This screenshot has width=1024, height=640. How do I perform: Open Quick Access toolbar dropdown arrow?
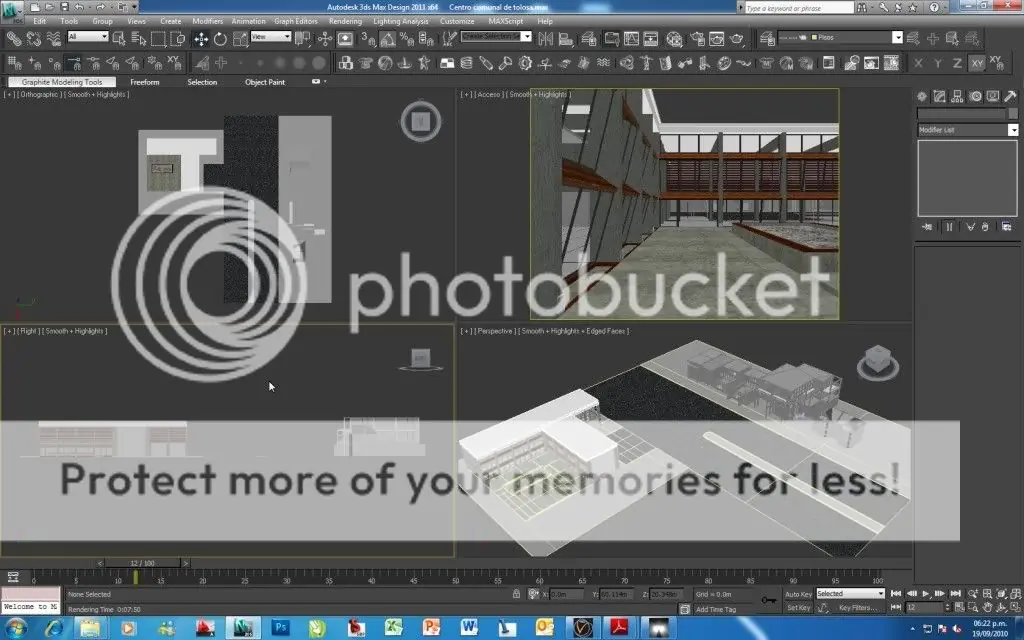click(135, 7)
